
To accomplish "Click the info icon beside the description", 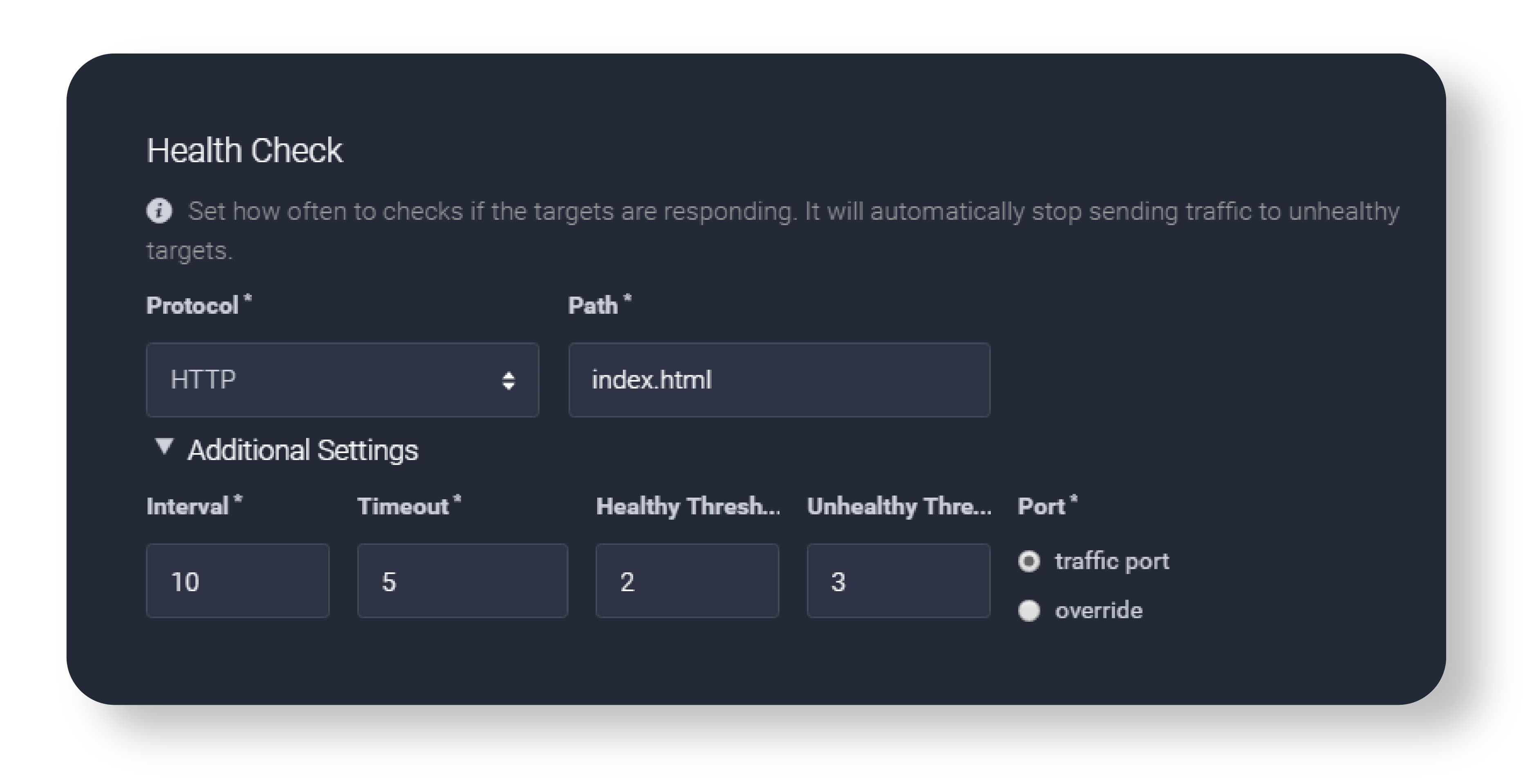I will point(159,211).
